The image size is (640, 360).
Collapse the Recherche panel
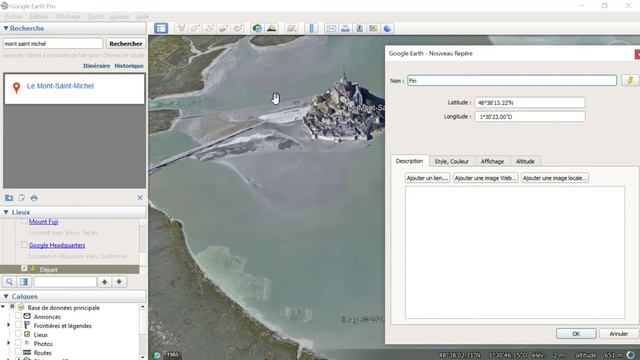[6, 28]
